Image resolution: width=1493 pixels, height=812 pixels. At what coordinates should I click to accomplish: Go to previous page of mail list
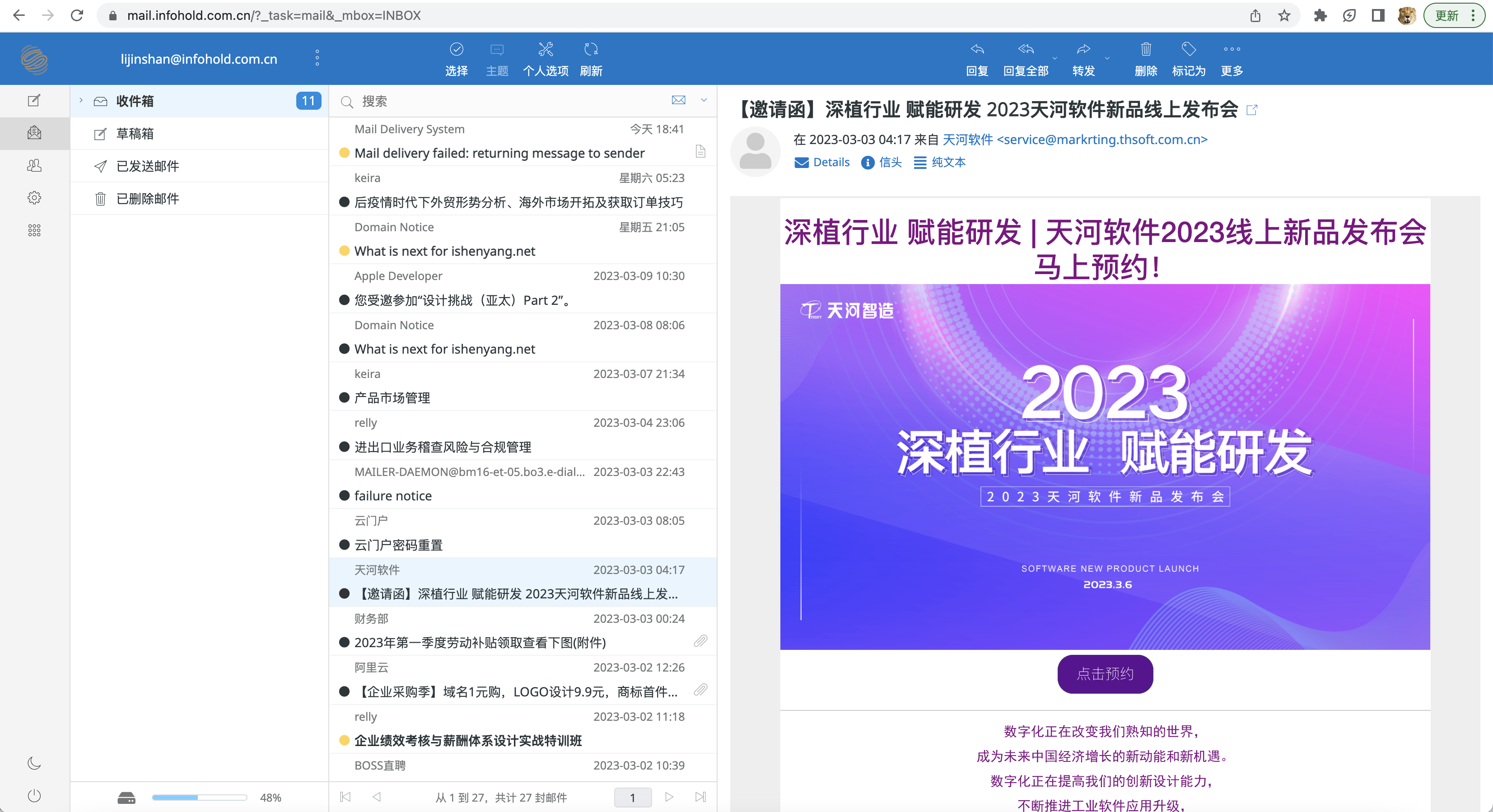377,797
